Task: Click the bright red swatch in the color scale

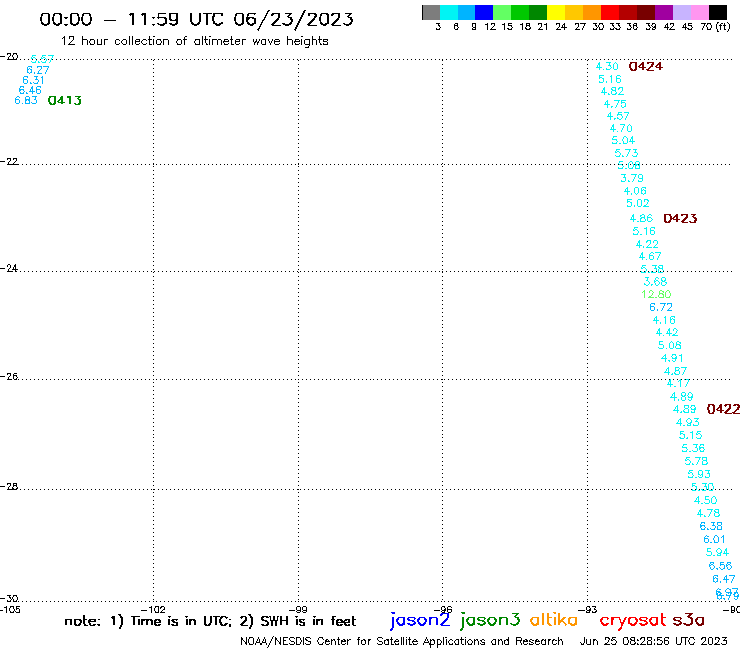Action: (610, 12)
